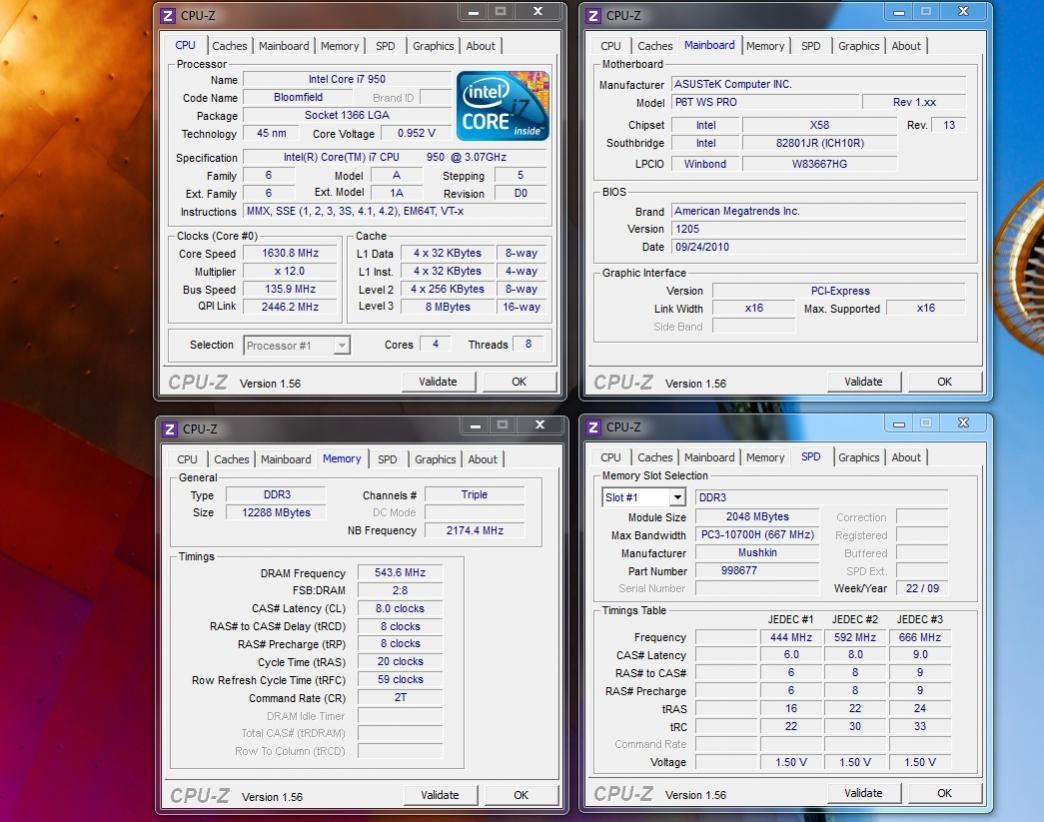Select Memory tab in top-left CPU window
This screenshot has width=1044, height=822.
pyautogui.click(x=340, y=46)
